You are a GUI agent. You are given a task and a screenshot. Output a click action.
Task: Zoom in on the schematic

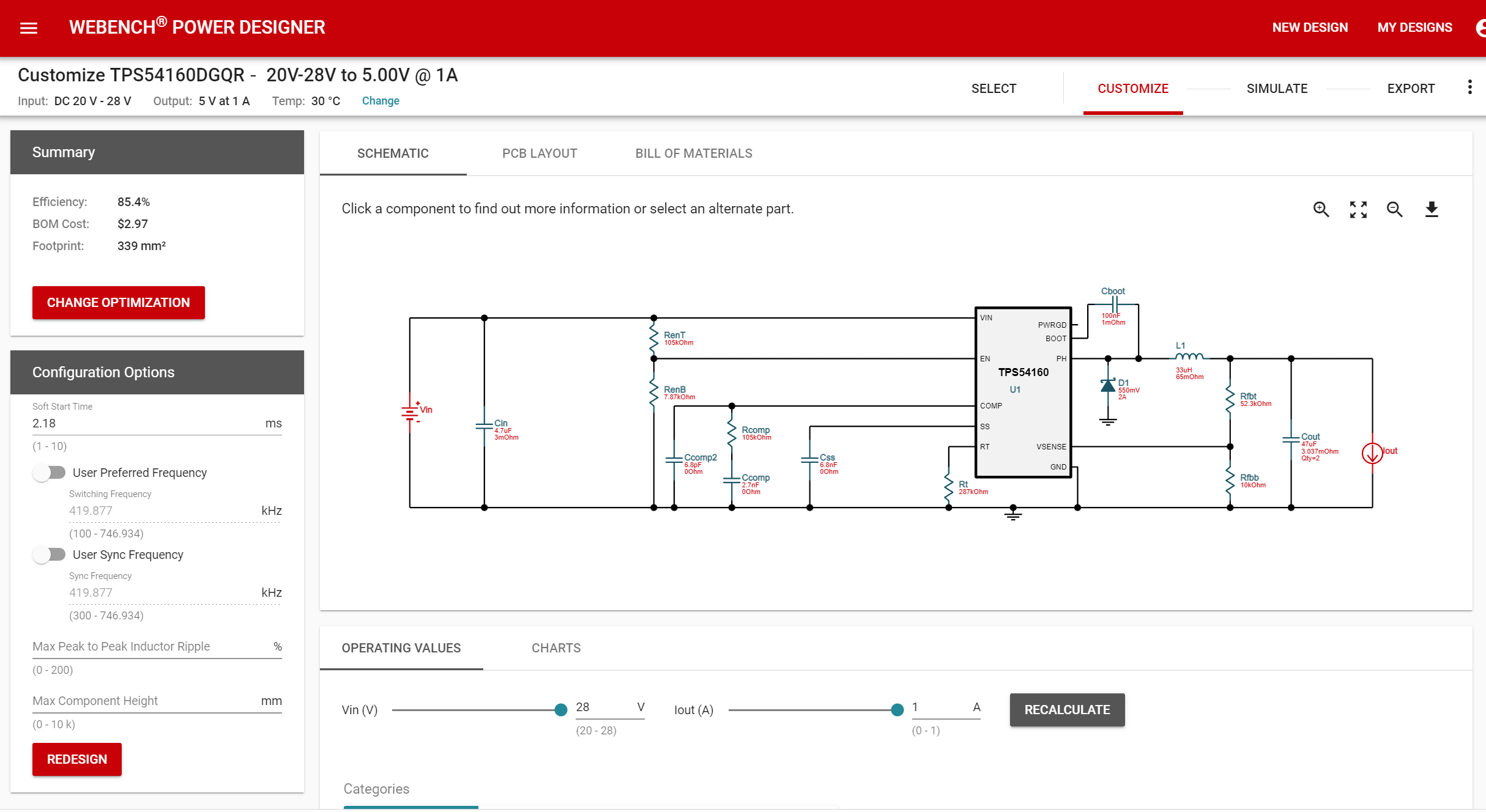click(1321, 210)
